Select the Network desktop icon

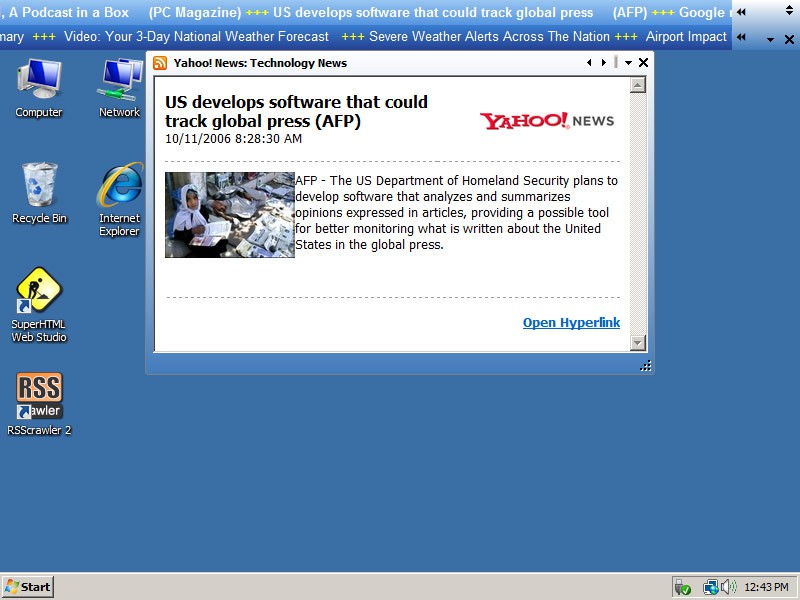click(x=119, y=88)
